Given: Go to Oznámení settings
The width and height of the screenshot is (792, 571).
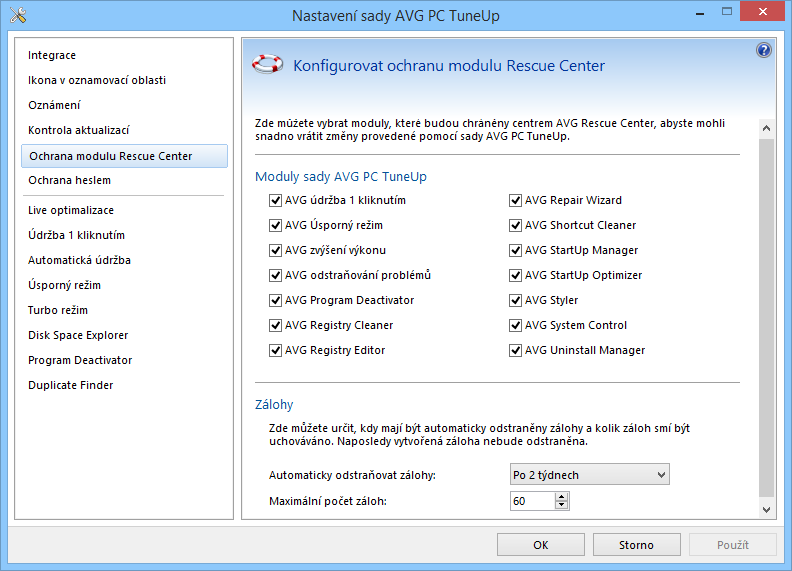Looking at the screenshot, I should click(x=54, y=105).
